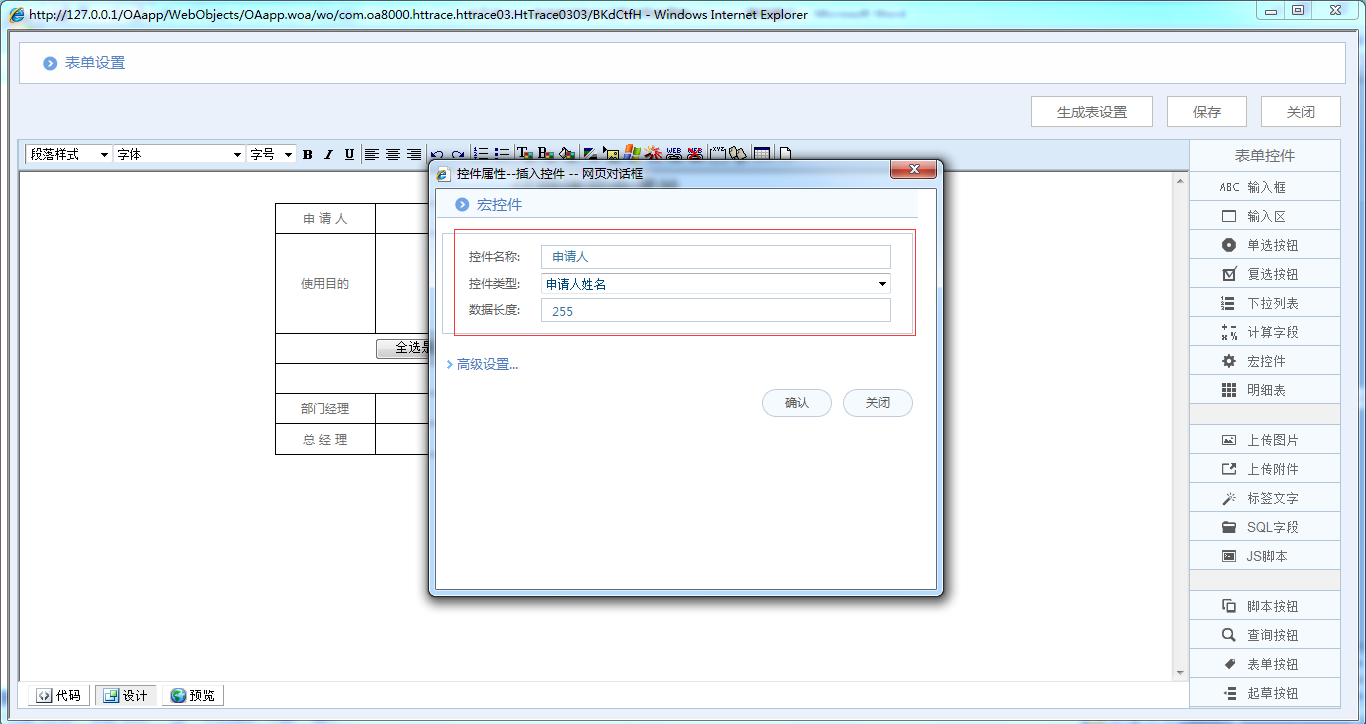The image size is (1366, 724).
Task: Switch to the 代码 code view tab
Action: click(x=58, y=695)
